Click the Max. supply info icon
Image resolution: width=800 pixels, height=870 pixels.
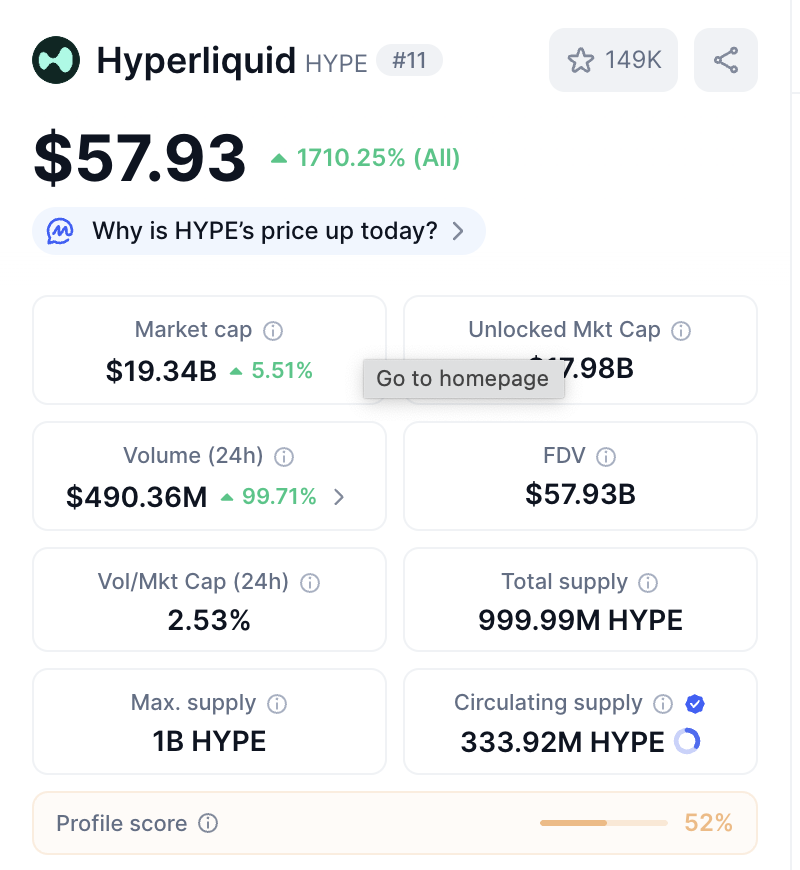pyautogui.click(x=277, y=704)
